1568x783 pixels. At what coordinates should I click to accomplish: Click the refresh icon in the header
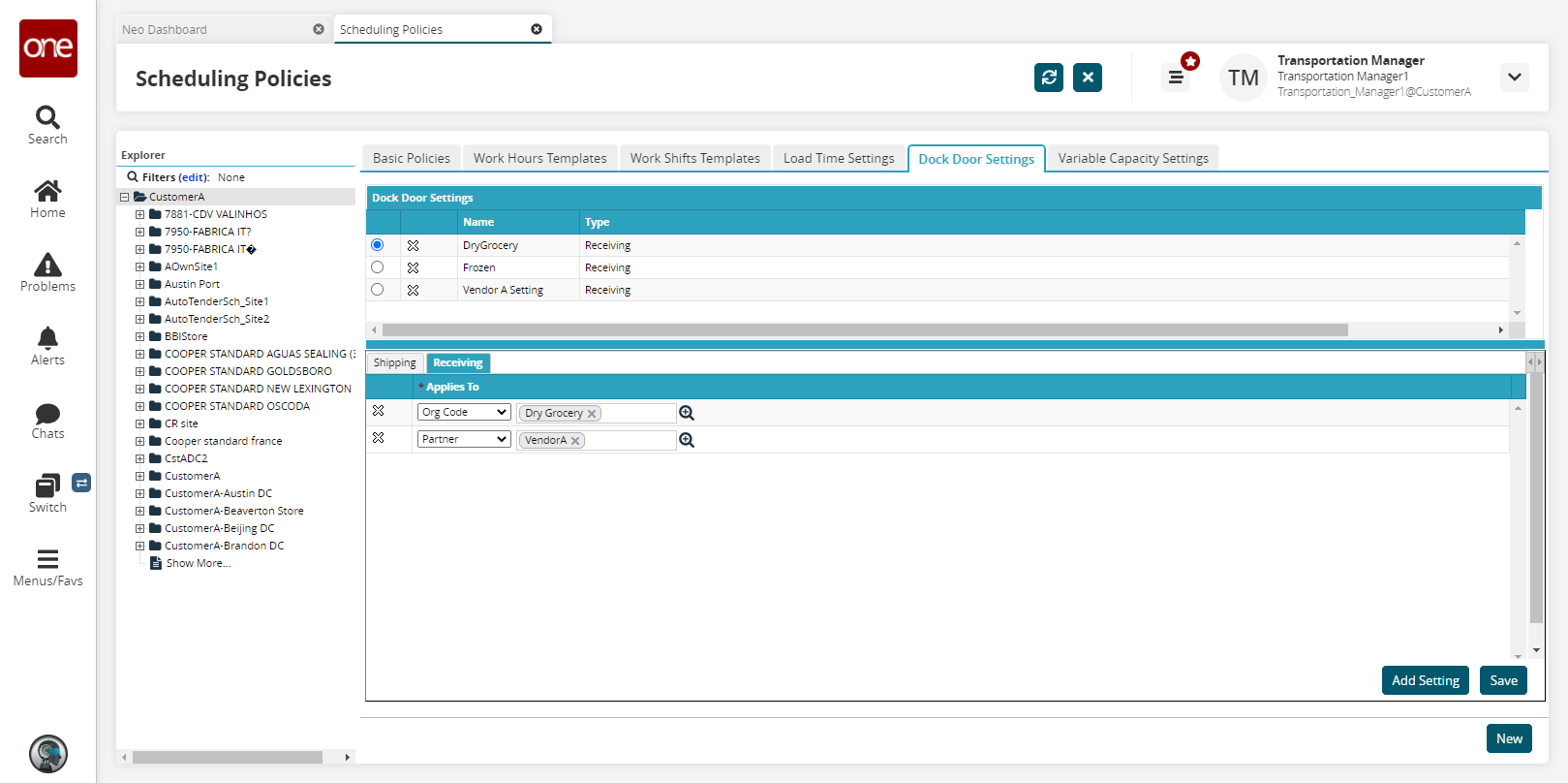point(1048,78)
